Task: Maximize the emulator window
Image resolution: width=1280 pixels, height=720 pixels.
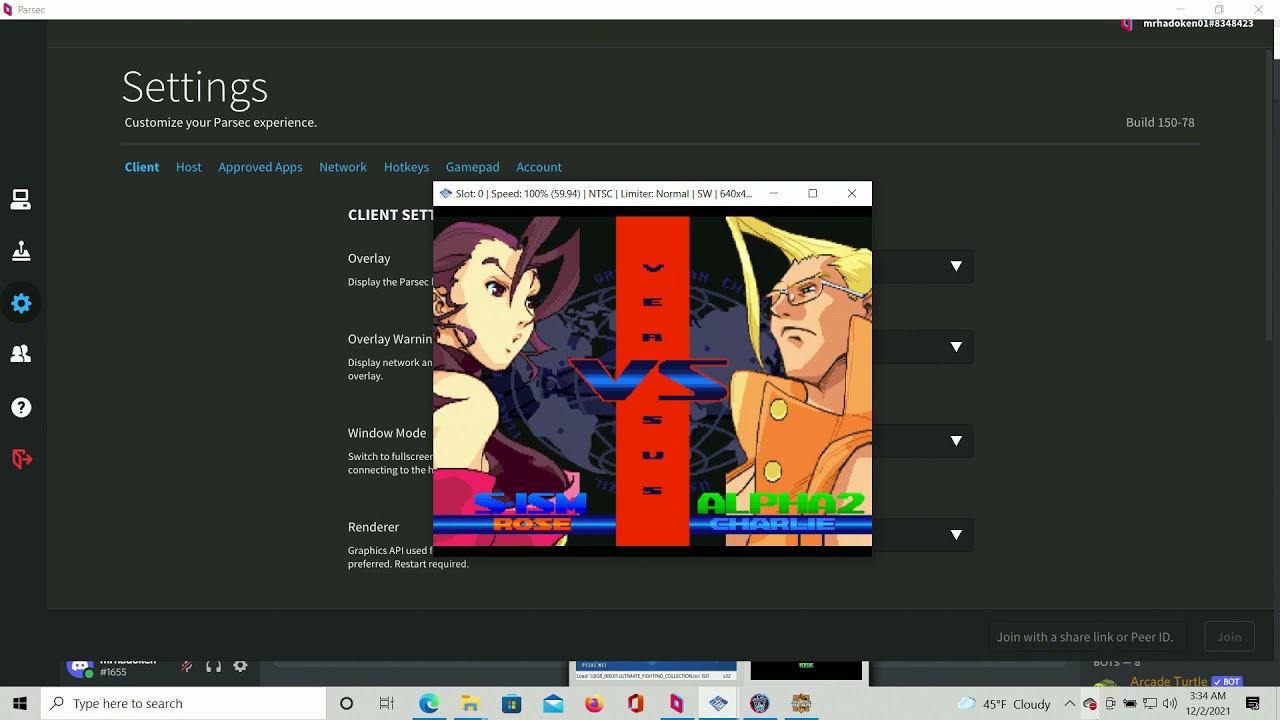Action: [812, 193]
